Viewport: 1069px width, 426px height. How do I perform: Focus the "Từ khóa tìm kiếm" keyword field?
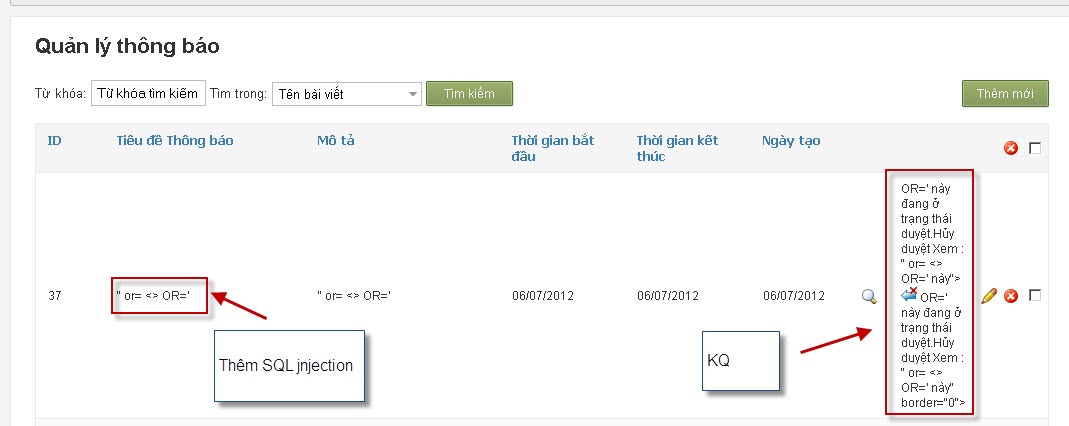pos(148,93)
